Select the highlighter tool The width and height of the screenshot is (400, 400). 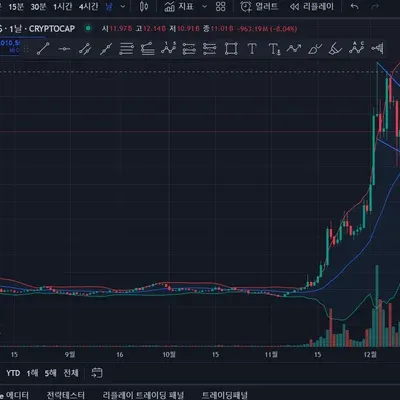point(335,49)
